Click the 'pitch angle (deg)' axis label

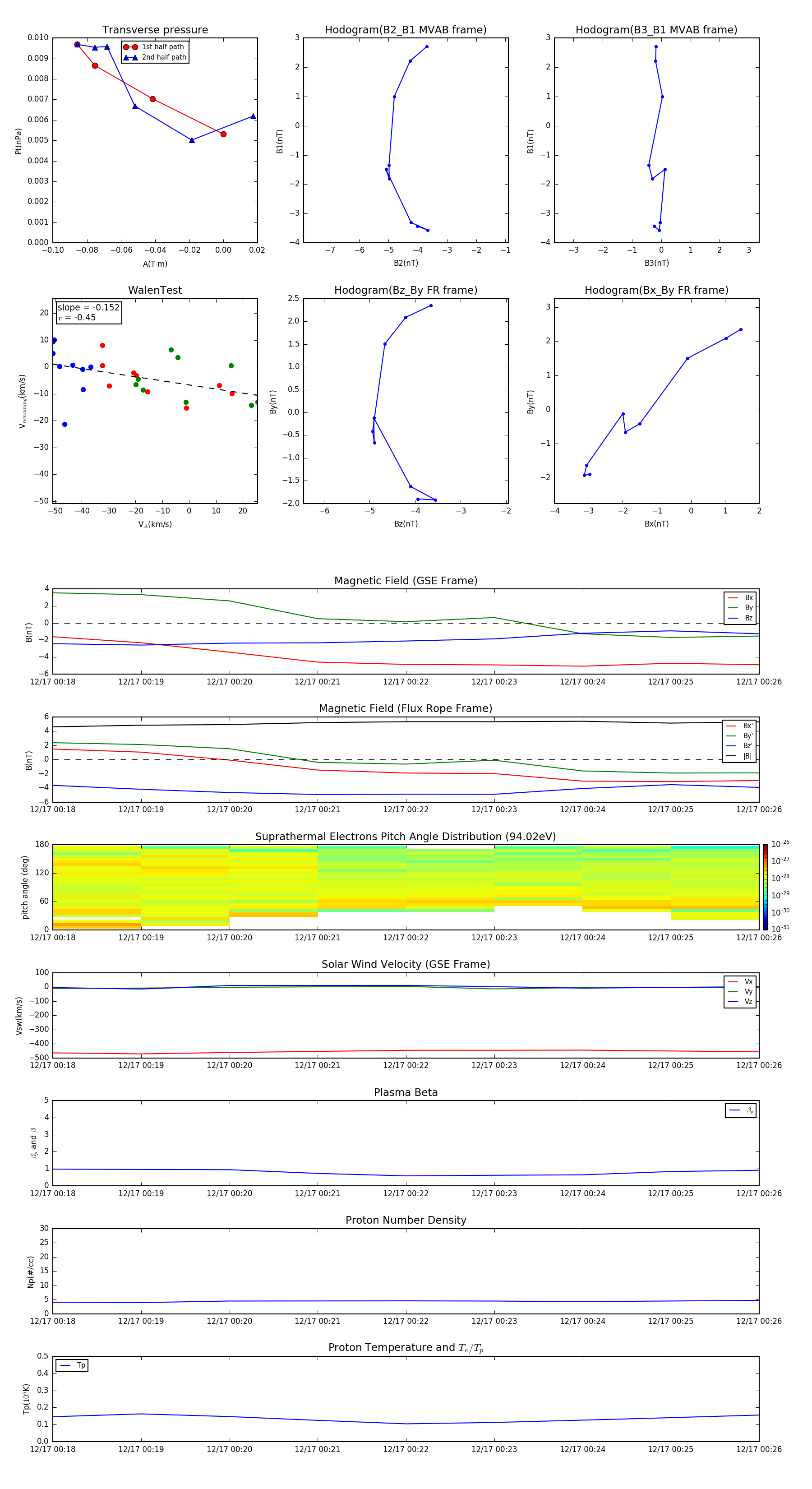coord(25,887)
